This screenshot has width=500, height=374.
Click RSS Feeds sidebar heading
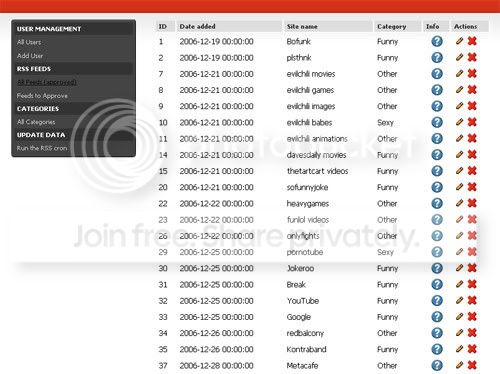point(34,69)
